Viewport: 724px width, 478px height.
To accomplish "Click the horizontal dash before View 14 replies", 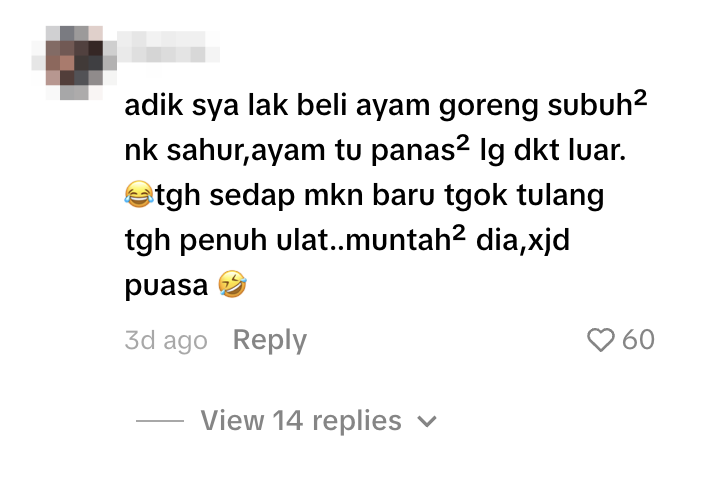I will pos(160,421).
